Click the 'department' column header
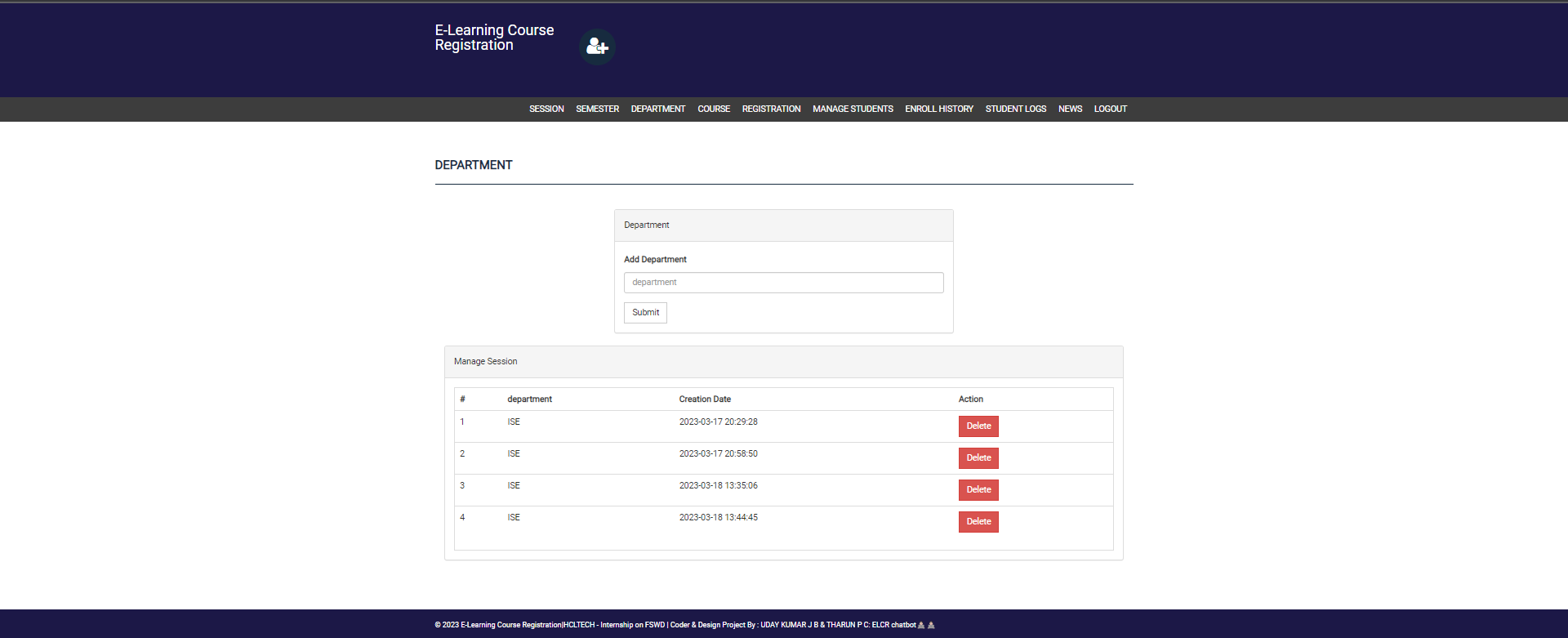Viewport: 1568px width, 638px height. (529, 399)
